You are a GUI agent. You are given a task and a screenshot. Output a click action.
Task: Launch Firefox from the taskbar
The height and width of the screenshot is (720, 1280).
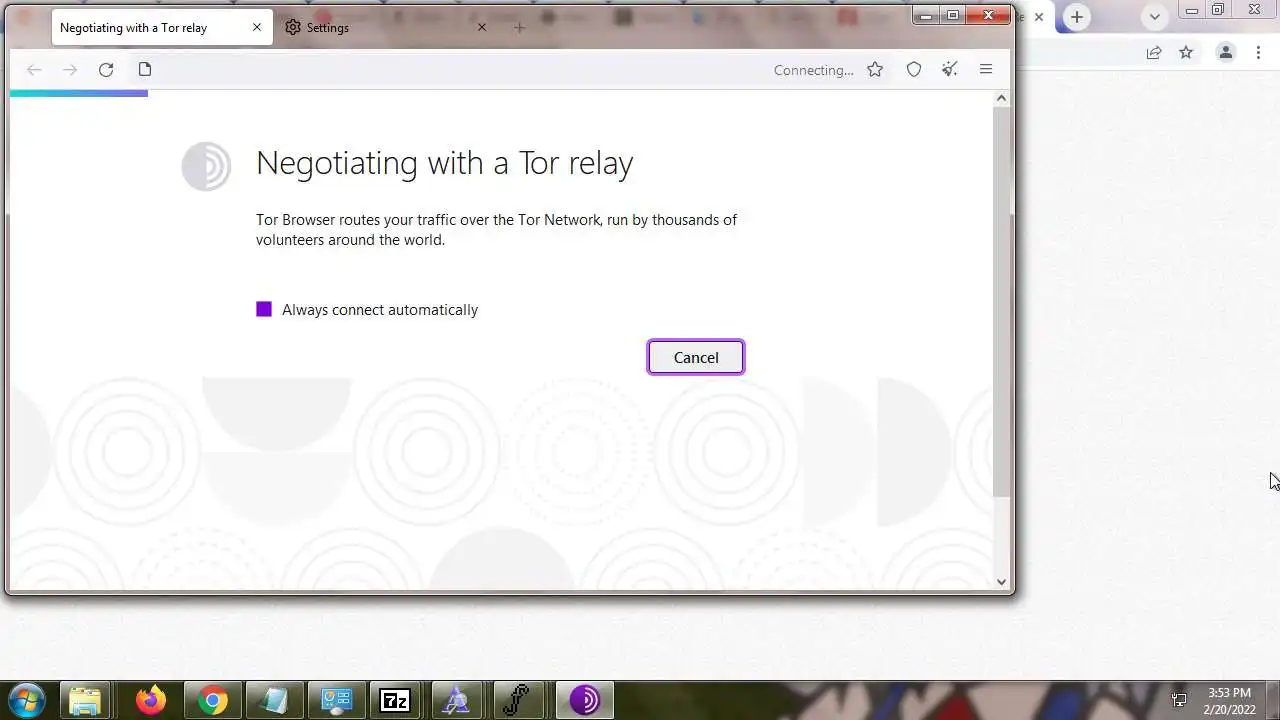click(151, 700)
